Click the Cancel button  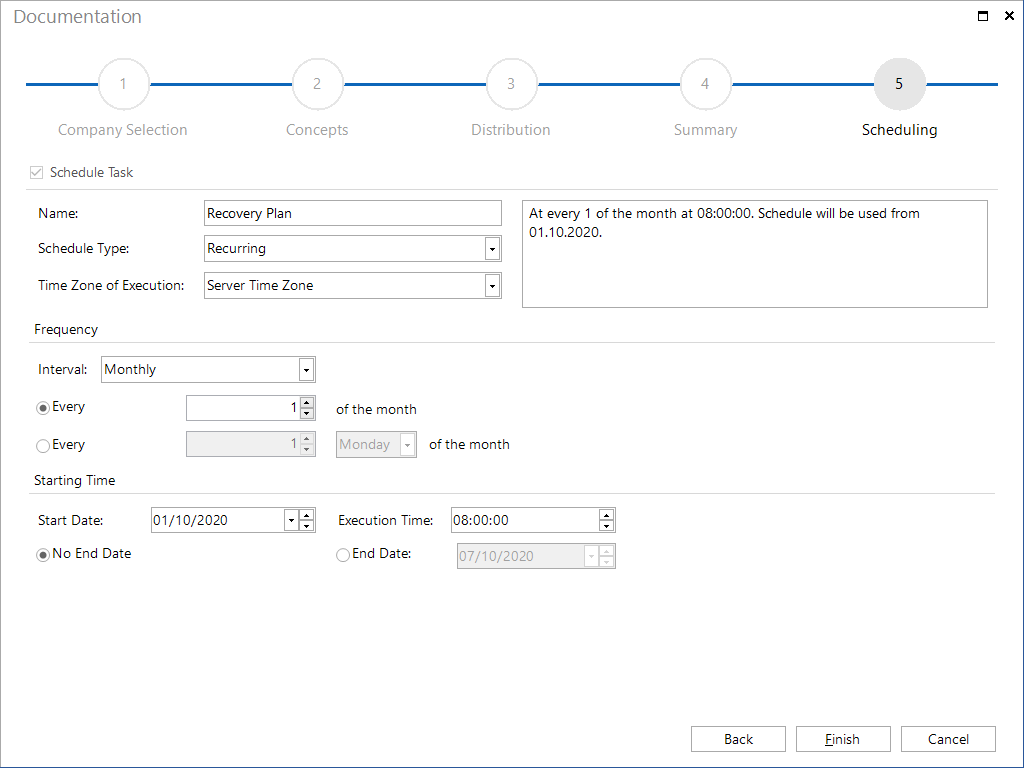(x=948, y=739)
